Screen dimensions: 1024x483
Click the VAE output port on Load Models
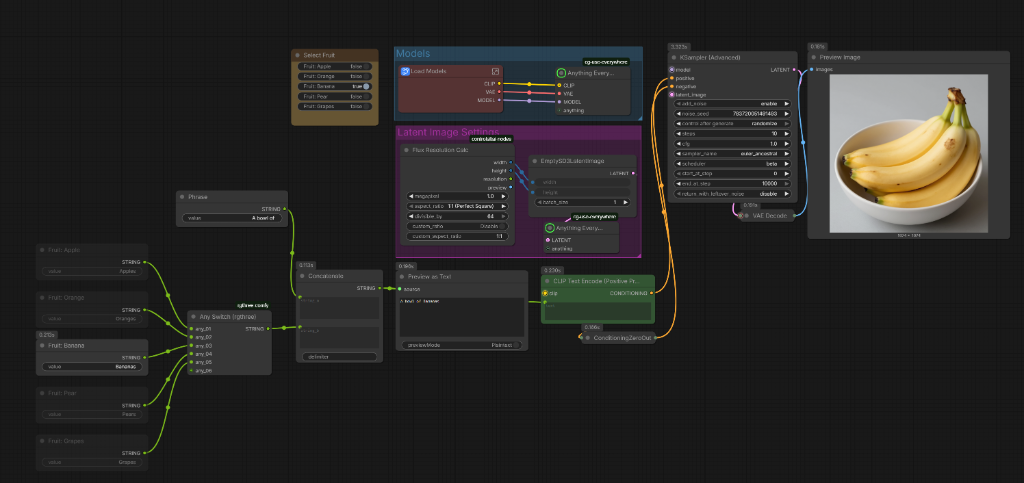point(500,92)
